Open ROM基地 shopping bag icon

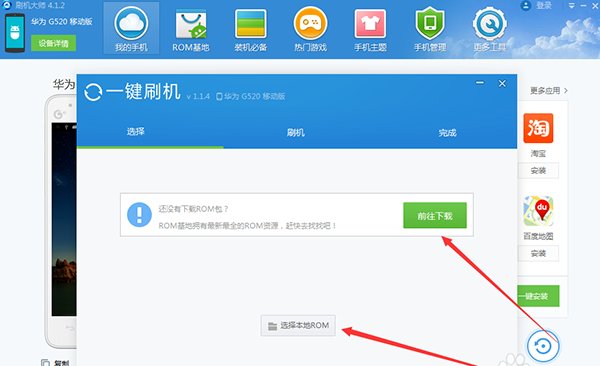191,24
